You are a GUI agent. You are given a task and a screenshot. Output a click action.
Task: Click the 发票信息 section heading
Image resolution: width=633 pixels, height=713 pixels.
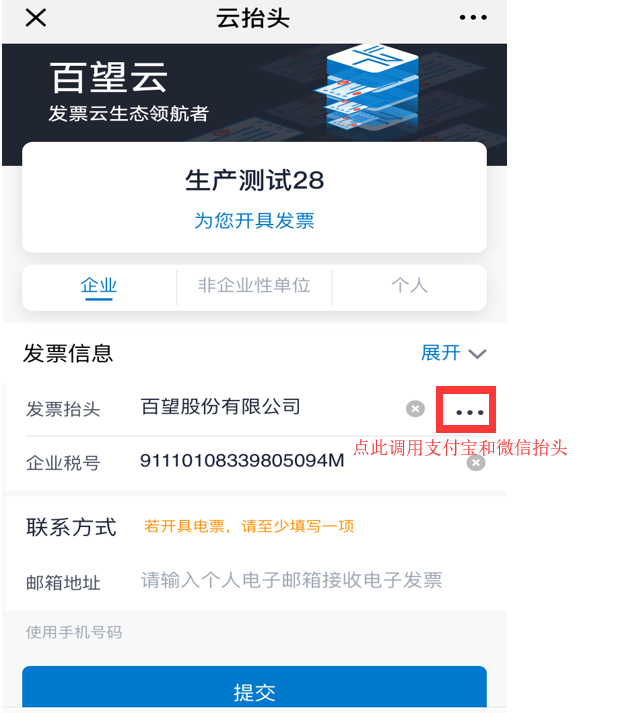pyautogui.click(x=68, y=354)
